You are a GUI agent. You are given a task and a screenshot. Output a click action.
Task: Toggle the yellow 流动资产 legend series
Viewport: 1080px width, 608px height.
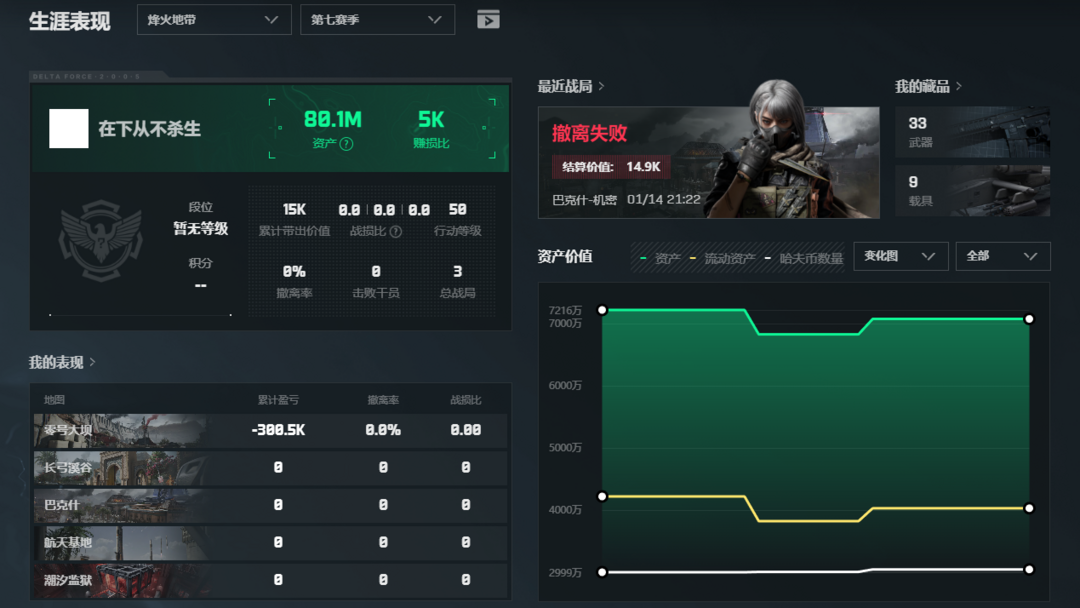pyautogui.click(x=723, y=258)
